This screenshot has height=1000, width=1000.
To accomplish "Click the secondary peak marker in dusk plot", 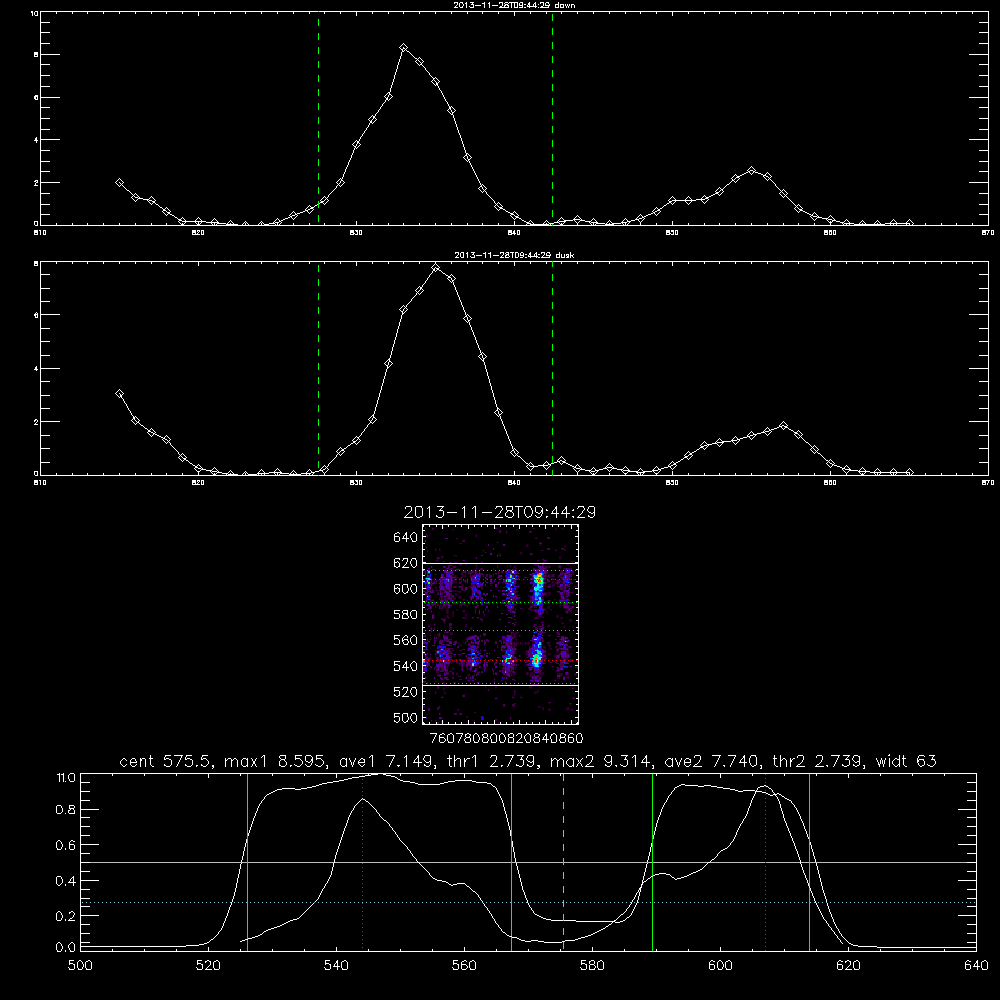I will coord(783,425).
